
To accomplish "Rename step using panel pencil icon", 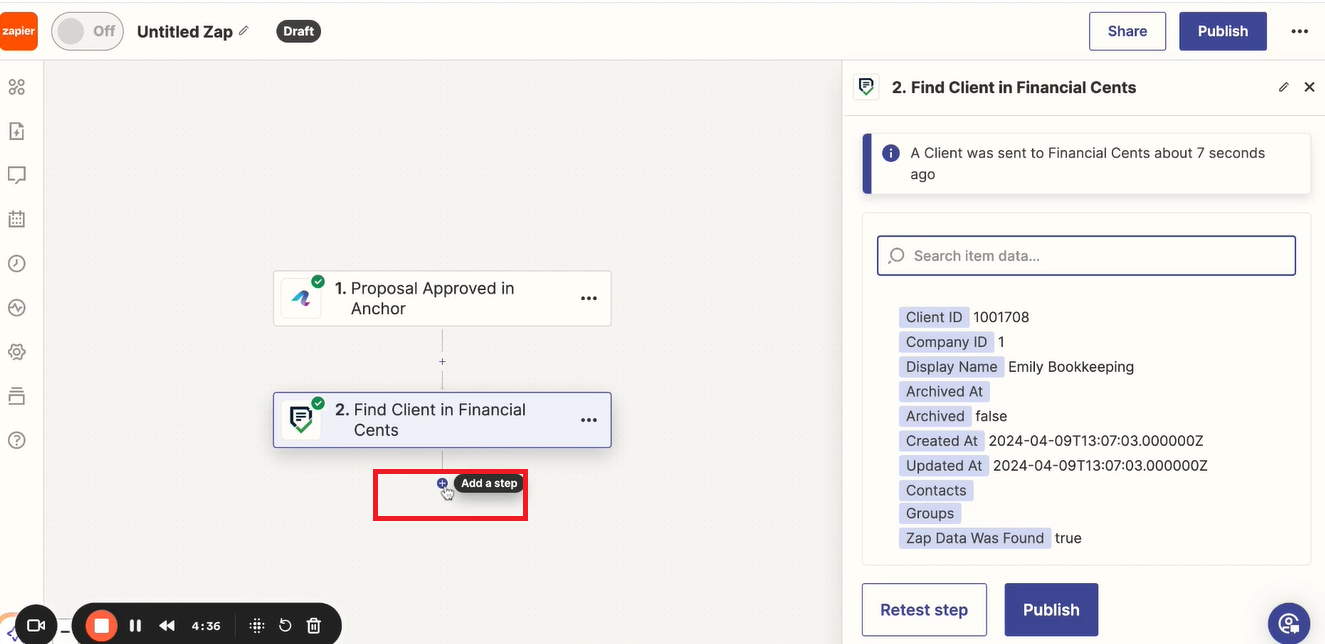I will (1284, 87).
